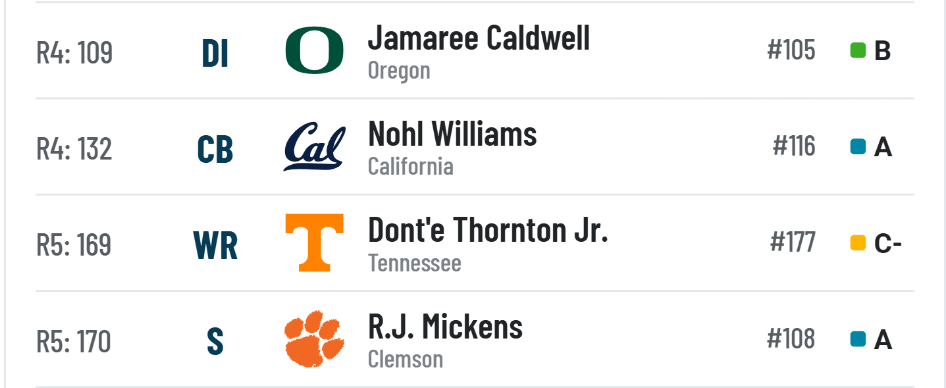This screenshot has height=388, width=946.
Task: Select the WR position label
Action: click(x=215, y=246)
